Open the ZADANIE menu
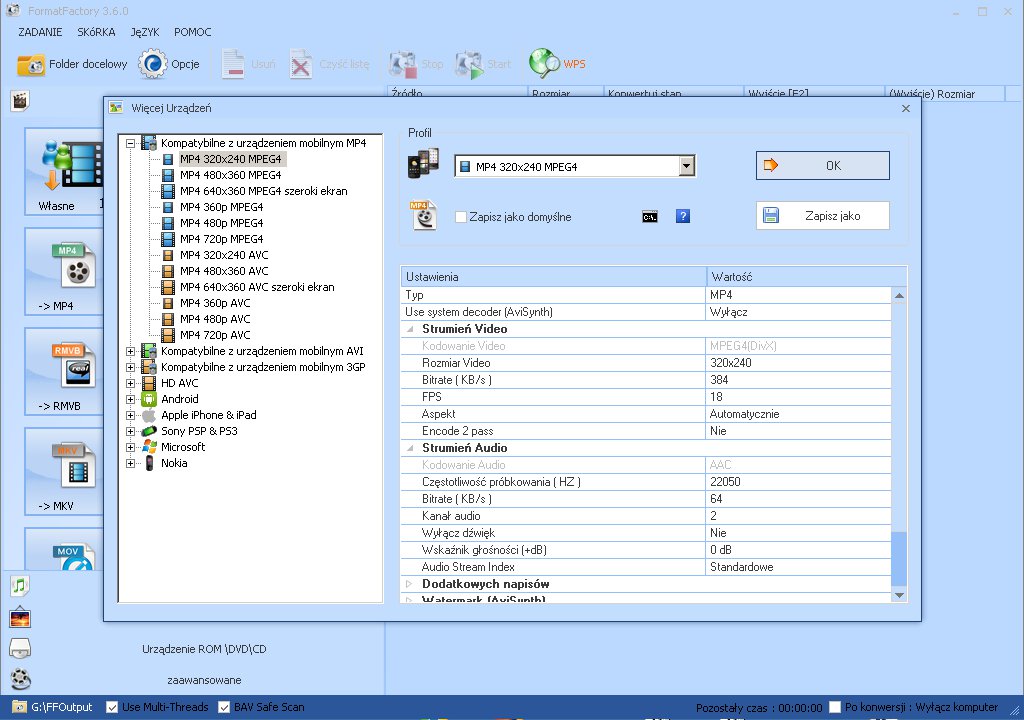Image resolution: width=1024 pixels, height=720 pixels. click(40, 32)
